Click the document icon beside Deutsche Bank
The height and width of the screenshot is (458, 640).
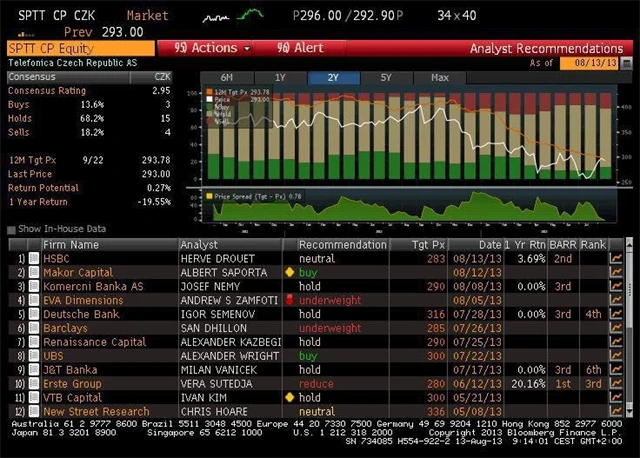click(35, 314)
